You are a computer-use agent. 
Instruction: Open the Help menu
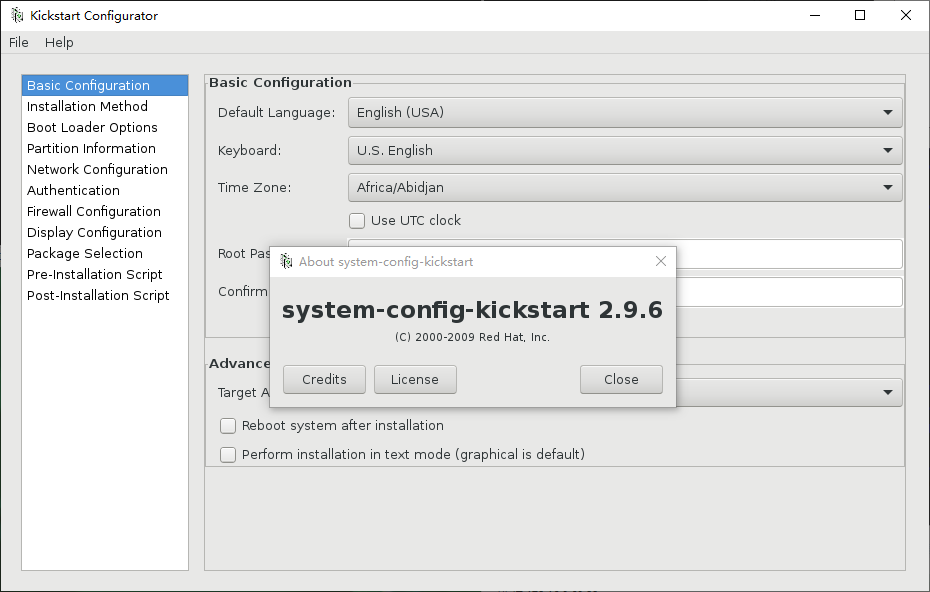tap(59, 43)
